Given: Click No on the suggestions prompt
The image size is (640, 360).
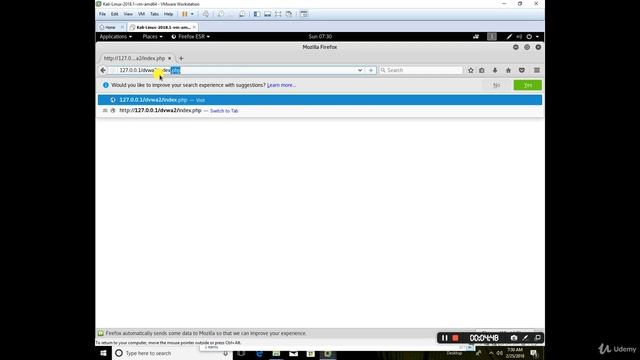Looking at the screenshot, I should coord(496,85).
